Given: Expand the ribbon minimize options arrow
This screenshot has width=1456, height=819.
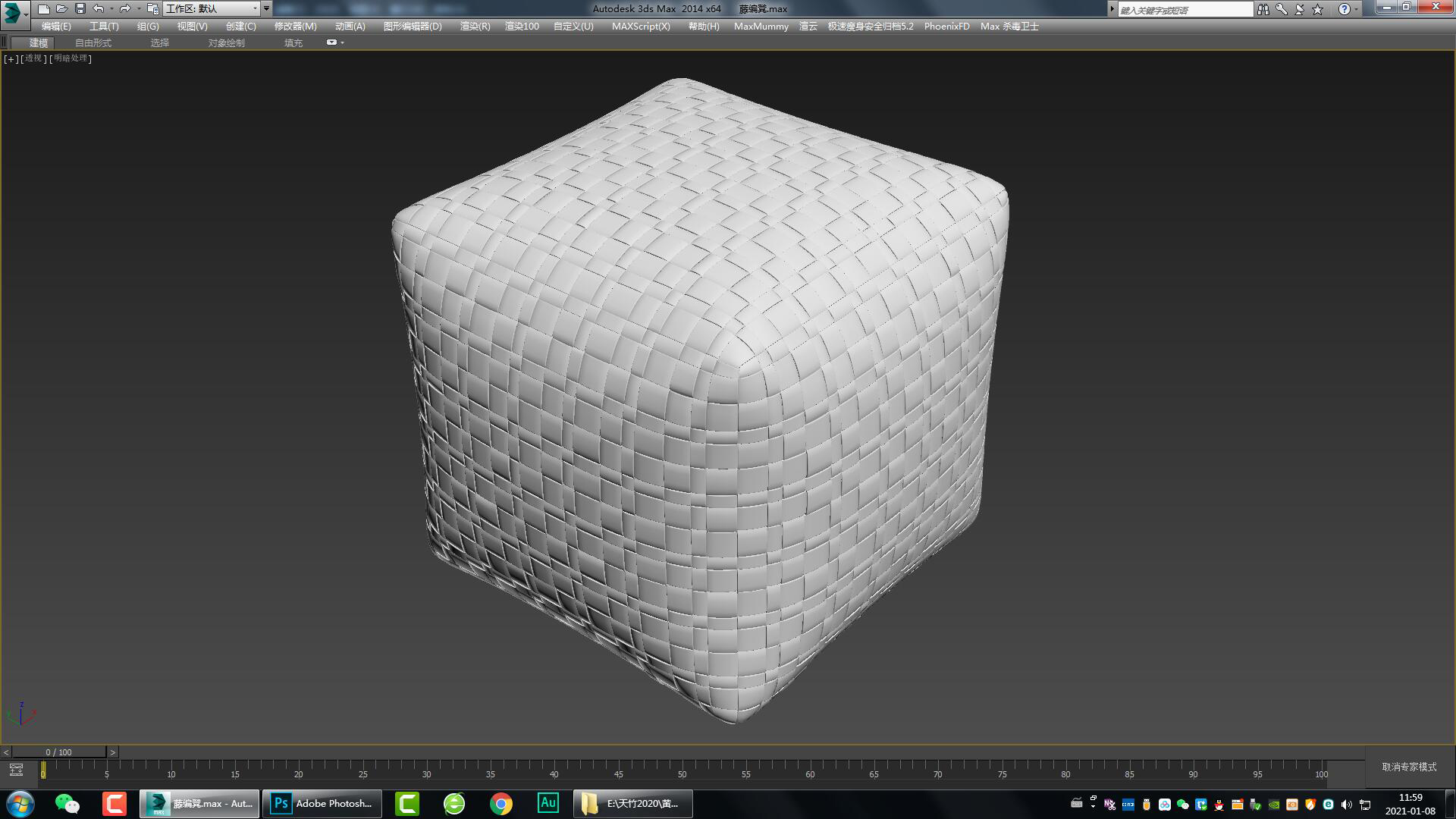Looking at the screenshot, I should (343, 42).
